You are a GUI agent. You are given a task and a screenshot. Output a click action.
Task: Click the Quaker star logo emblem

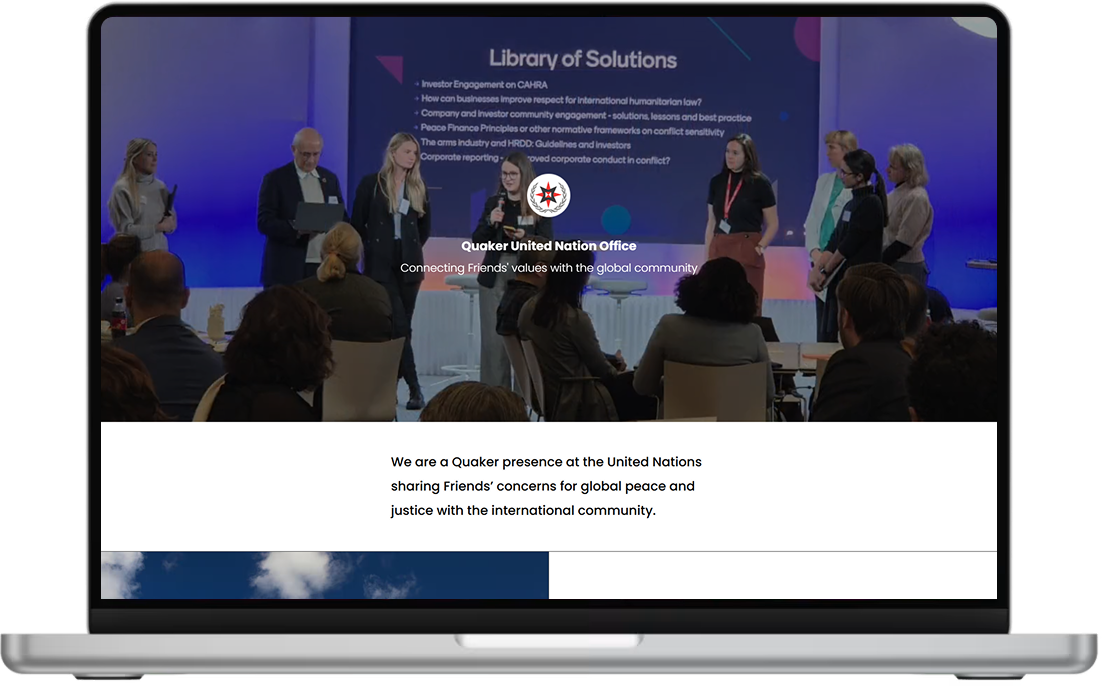click(548, 196)
